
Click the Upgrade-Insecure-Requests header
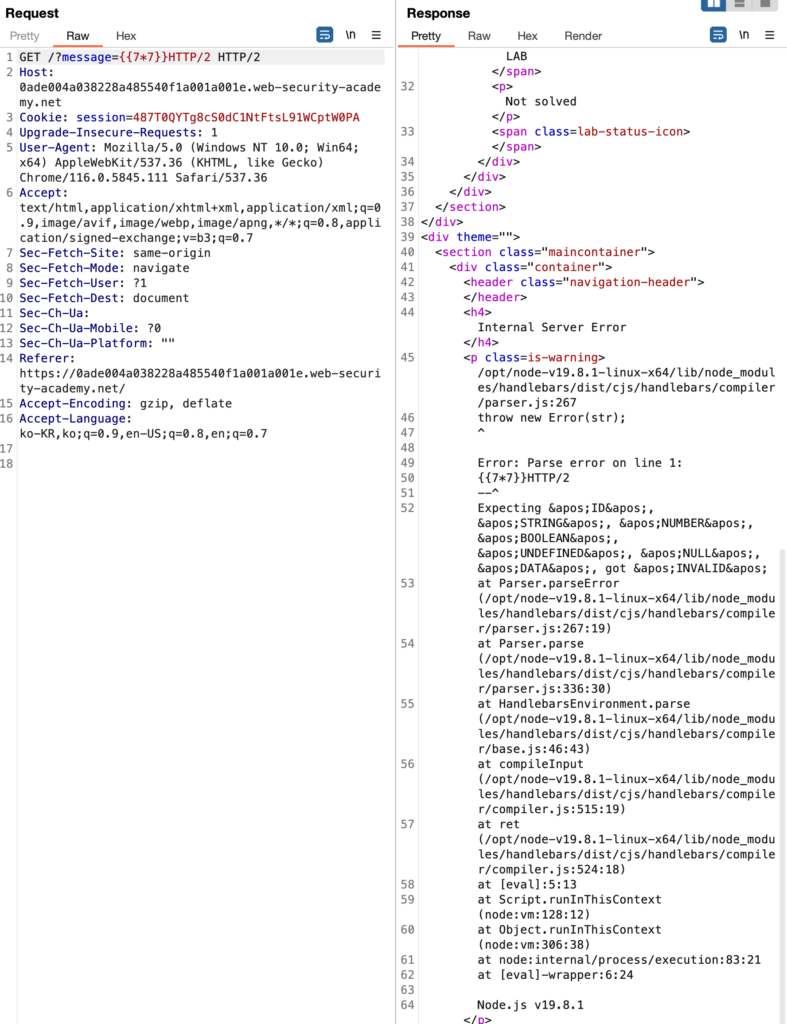118,133
